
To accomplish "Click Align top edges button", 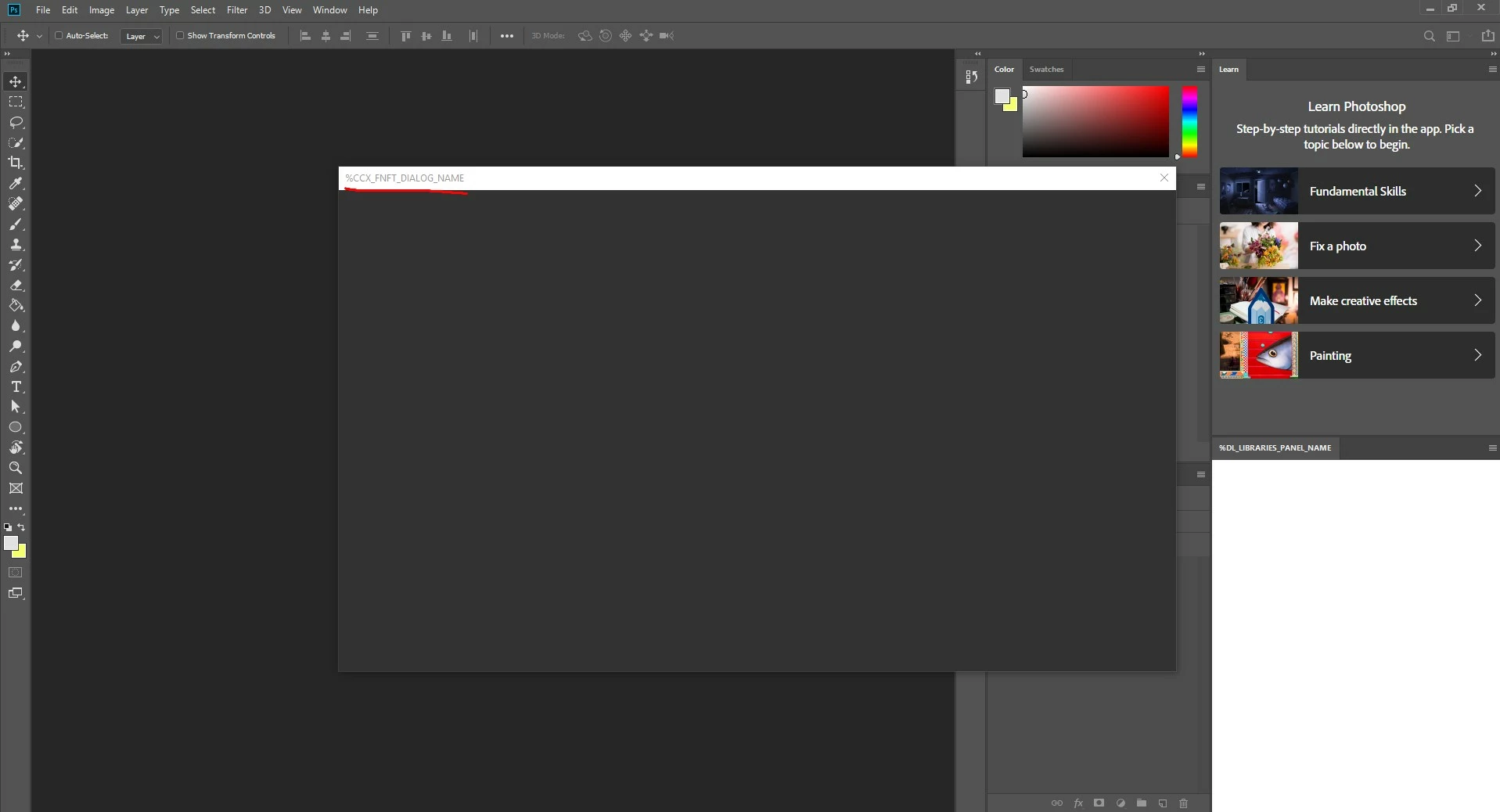I will (x=406, y=36).
